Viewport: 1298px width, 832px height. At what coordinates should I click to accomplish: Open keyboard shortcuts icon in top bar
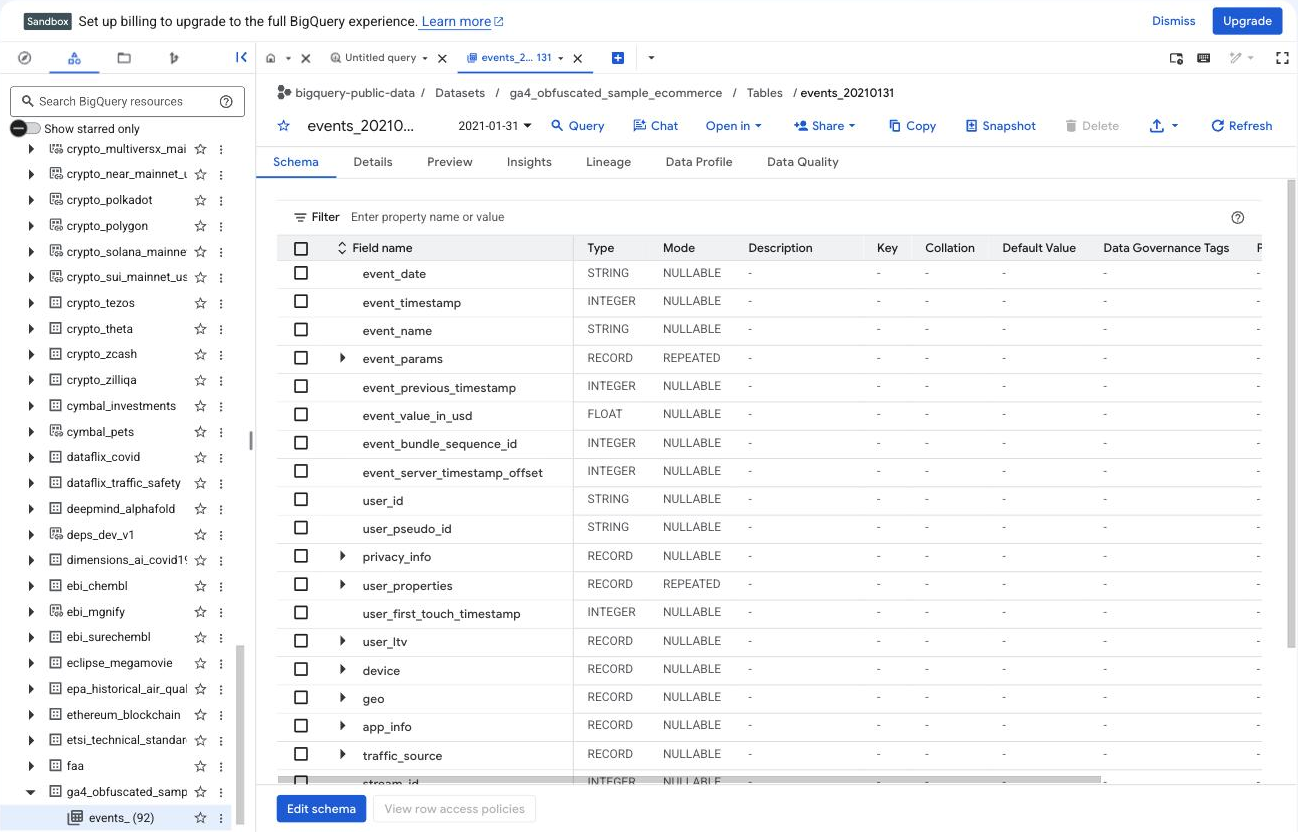(1204, 58)
